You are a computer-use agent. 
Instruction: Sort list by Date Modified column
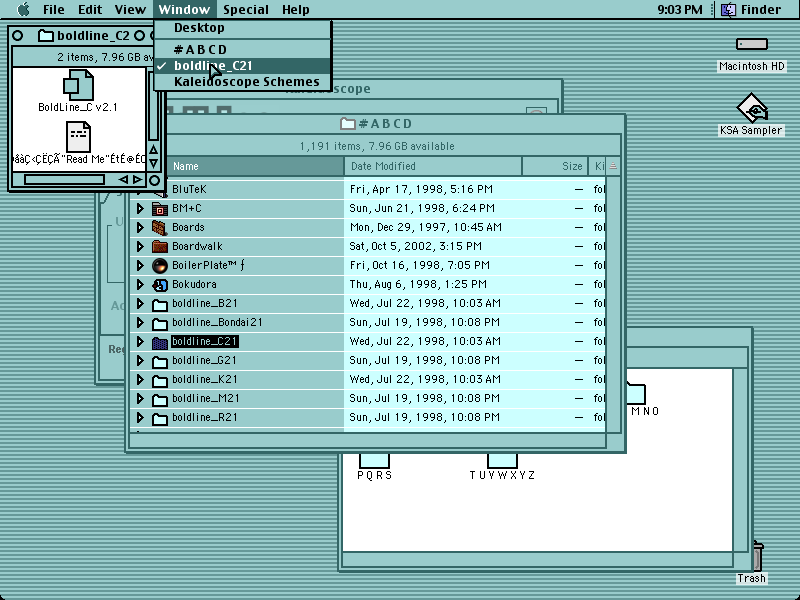click(433, 166)
